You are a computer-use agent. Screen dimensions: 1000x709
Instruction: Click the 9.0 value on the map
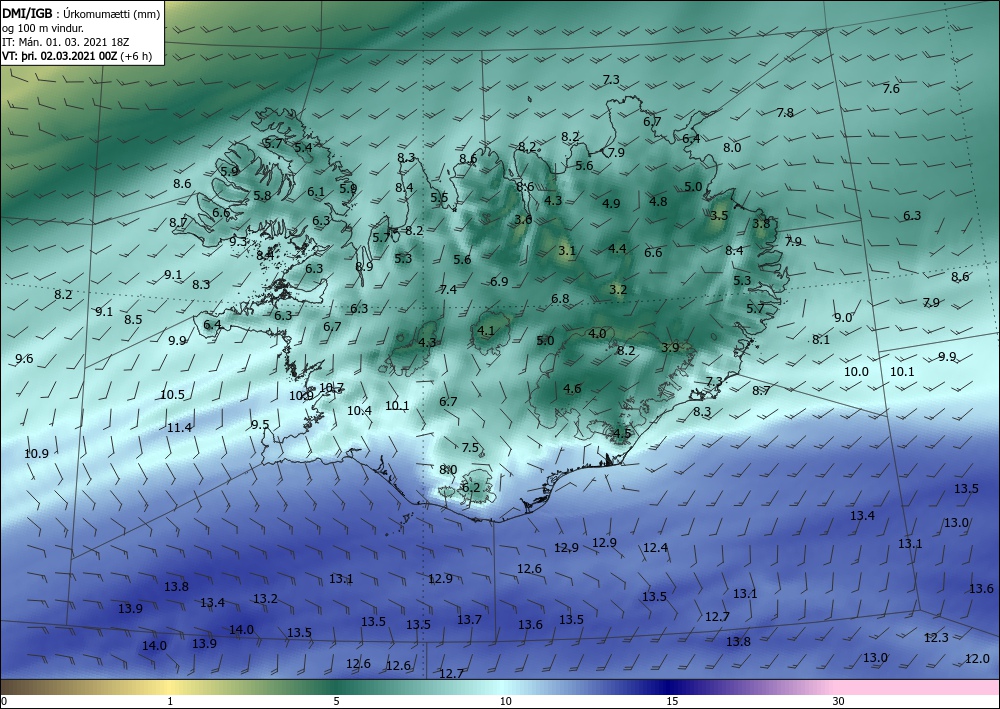(x=843, y=318)
